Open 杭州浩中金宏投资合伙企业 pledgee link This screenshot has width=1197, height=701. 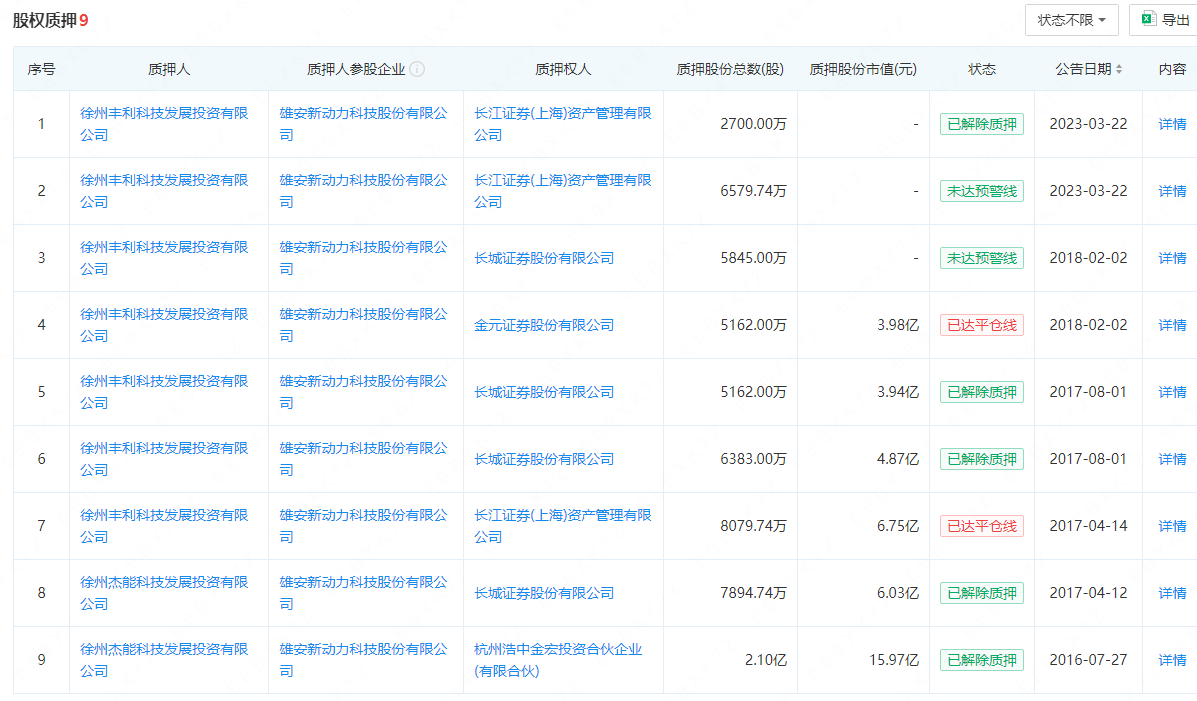pos(558,649)
